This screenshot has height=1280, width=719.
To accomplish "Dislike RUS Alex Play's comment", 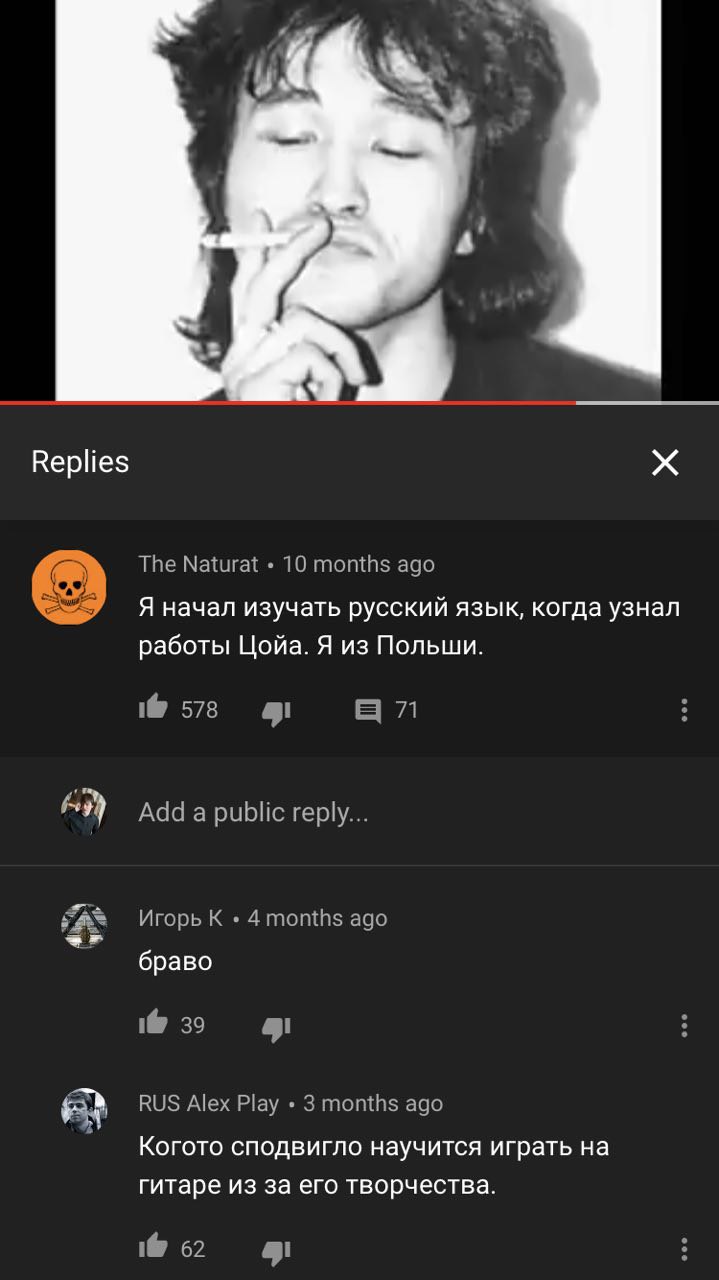I will 276,1250.
